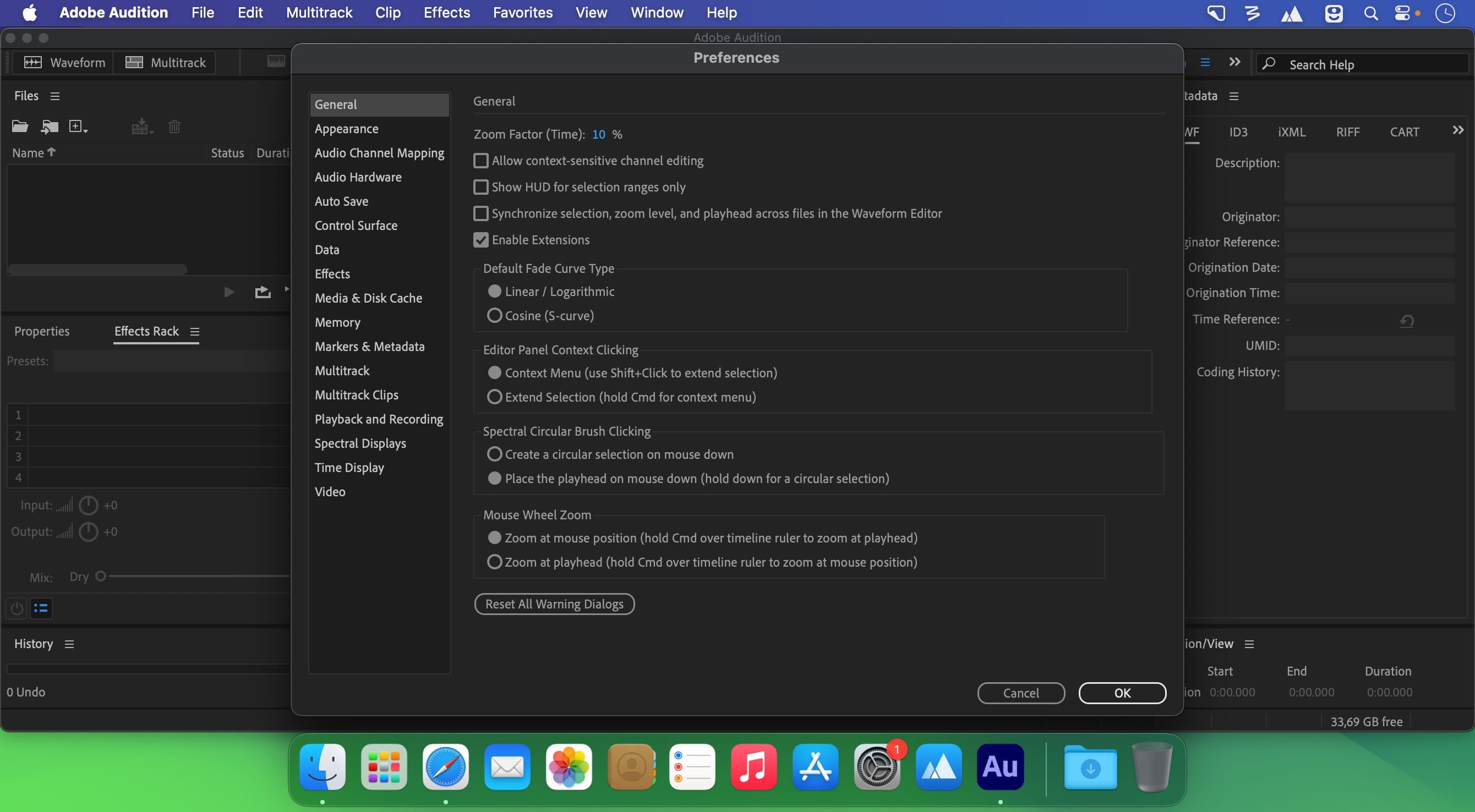The image size is (1475, 812).
Task: Click the Insert into Multitrack icon
Action: pos(142,126)
